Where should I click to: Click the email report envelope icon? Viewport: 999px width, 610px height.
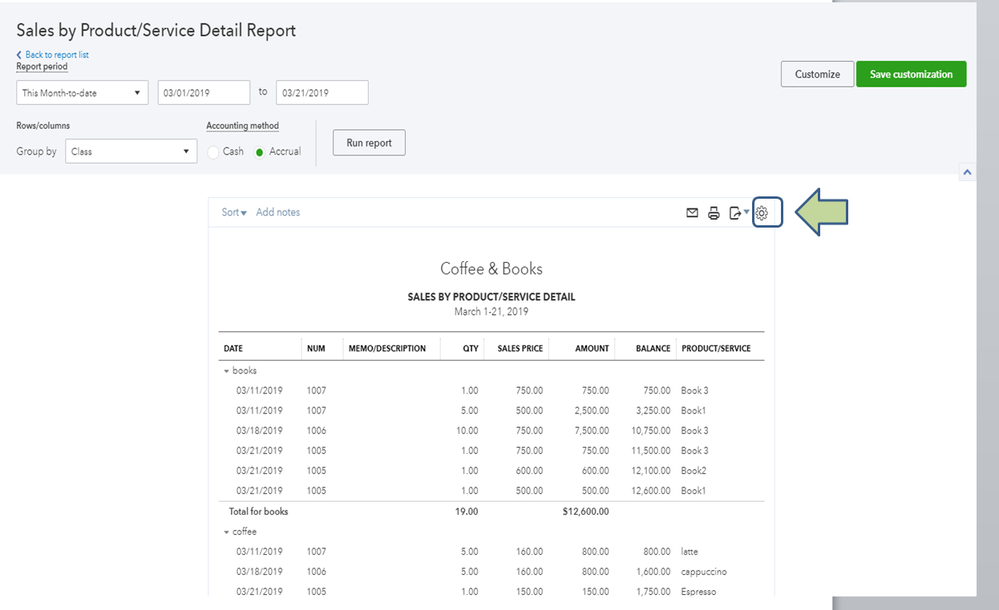point(692,213)
